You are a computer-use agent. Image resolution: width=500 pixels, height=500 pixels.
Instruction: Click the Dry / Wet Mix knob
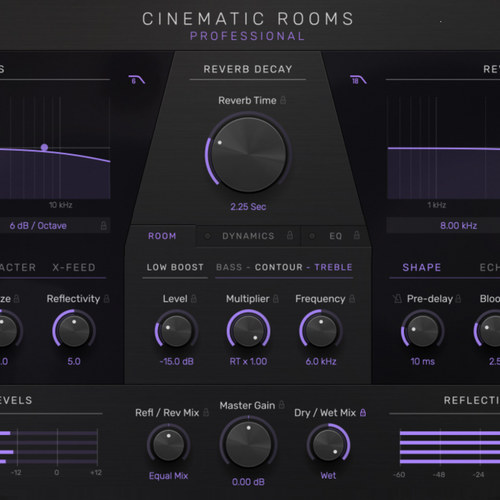[x=328, y=445]
